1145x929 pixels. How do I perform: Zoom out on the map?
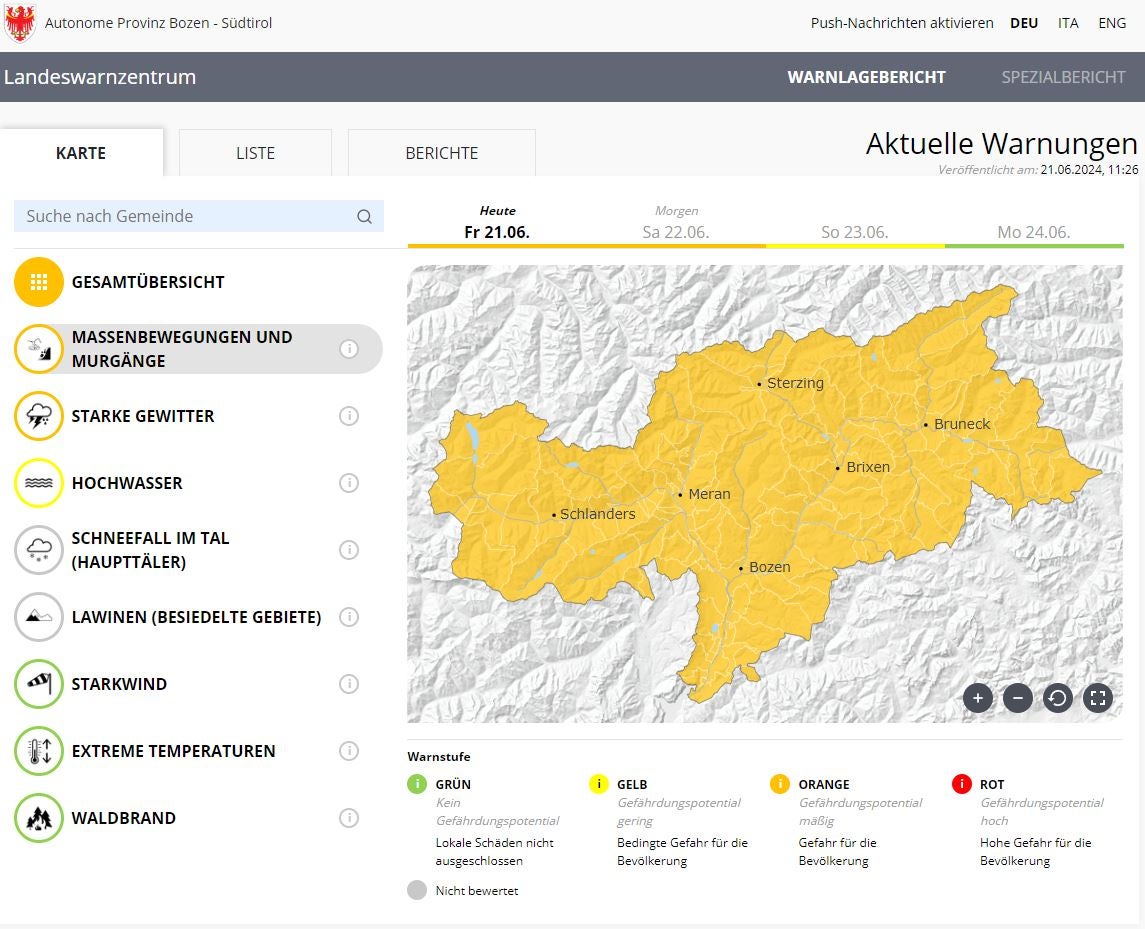click(1018, 698)
